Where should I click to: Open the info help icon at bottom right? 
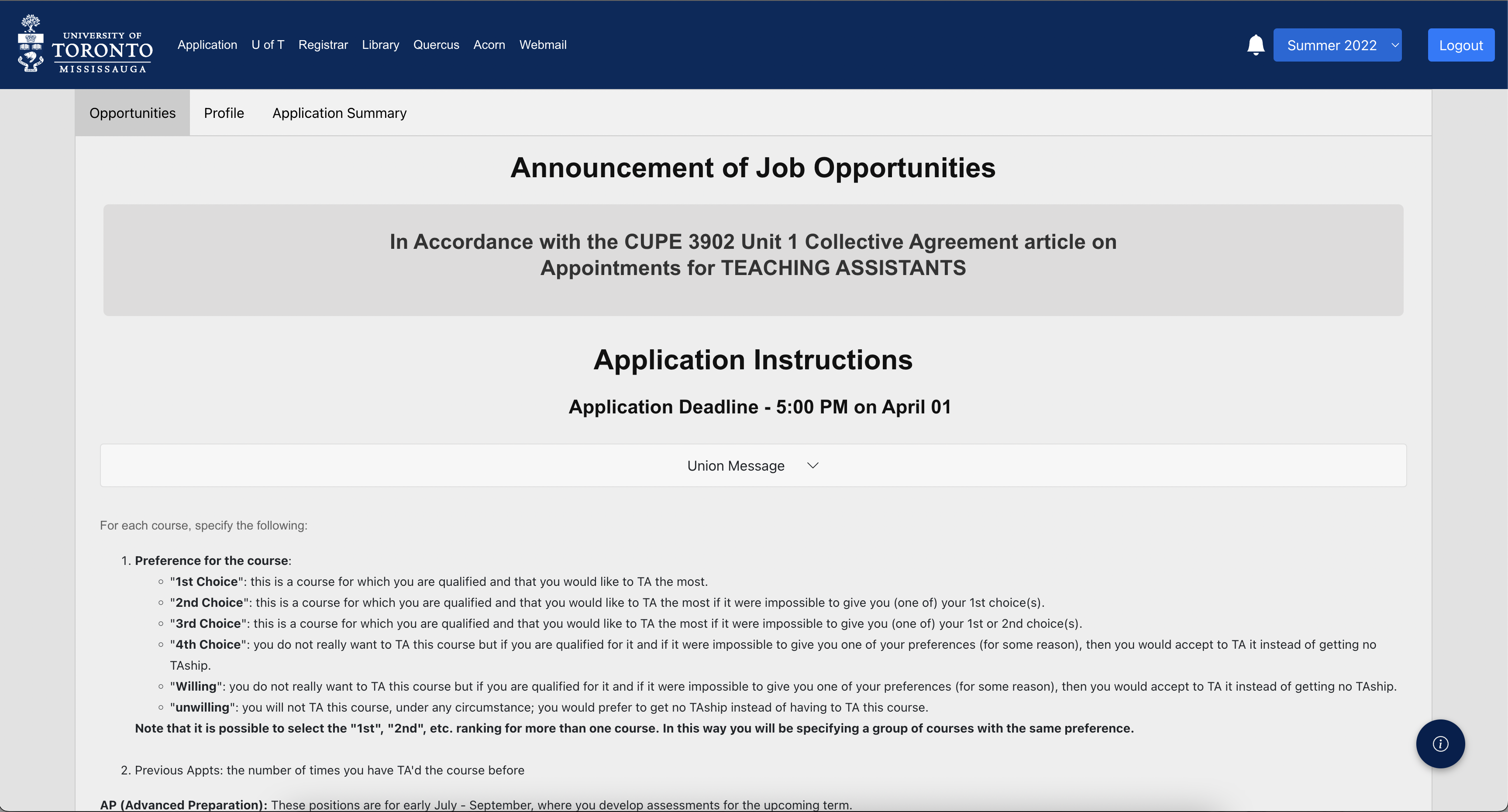click(1440, 743)
